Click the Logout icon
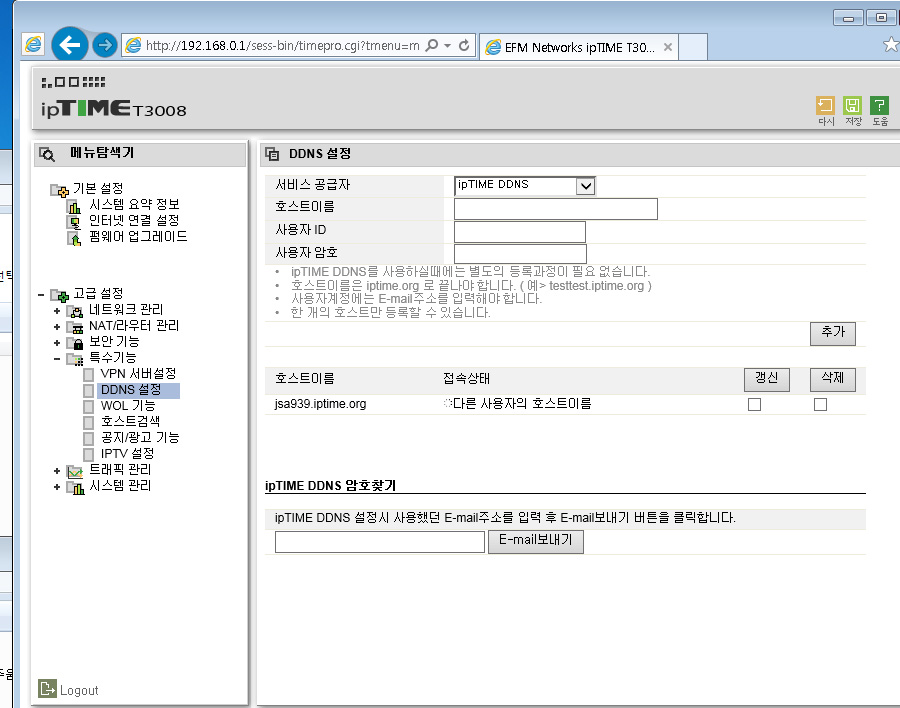 48,688
